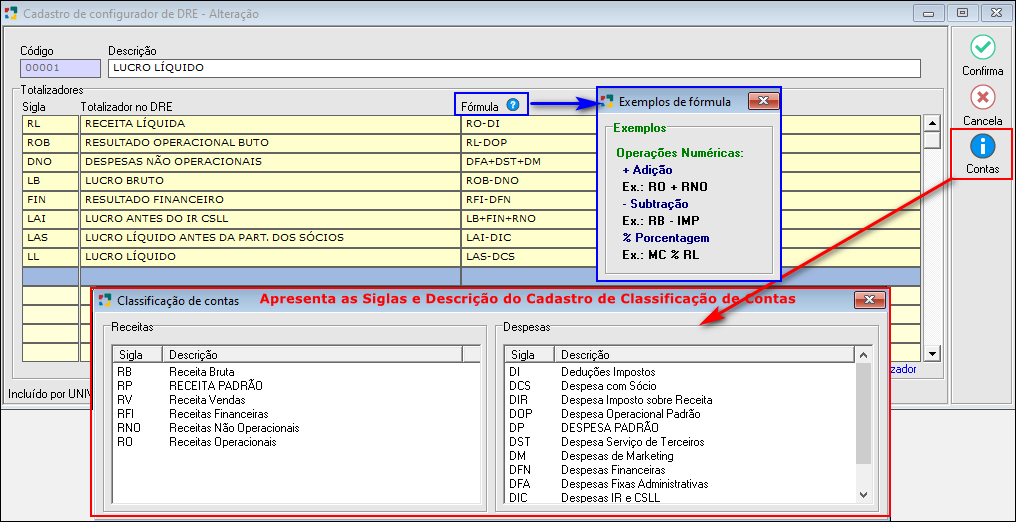1016x522 pixels.
Task: Click the red Cancela X icon
Action: click(x=982, y=98)
